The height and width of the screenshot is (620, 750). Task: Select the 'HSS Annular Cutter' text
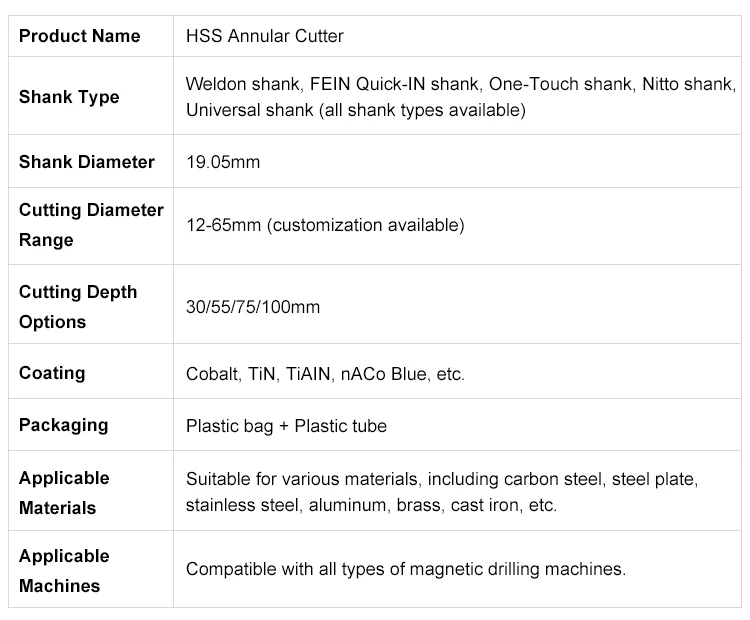click(265, 36)
